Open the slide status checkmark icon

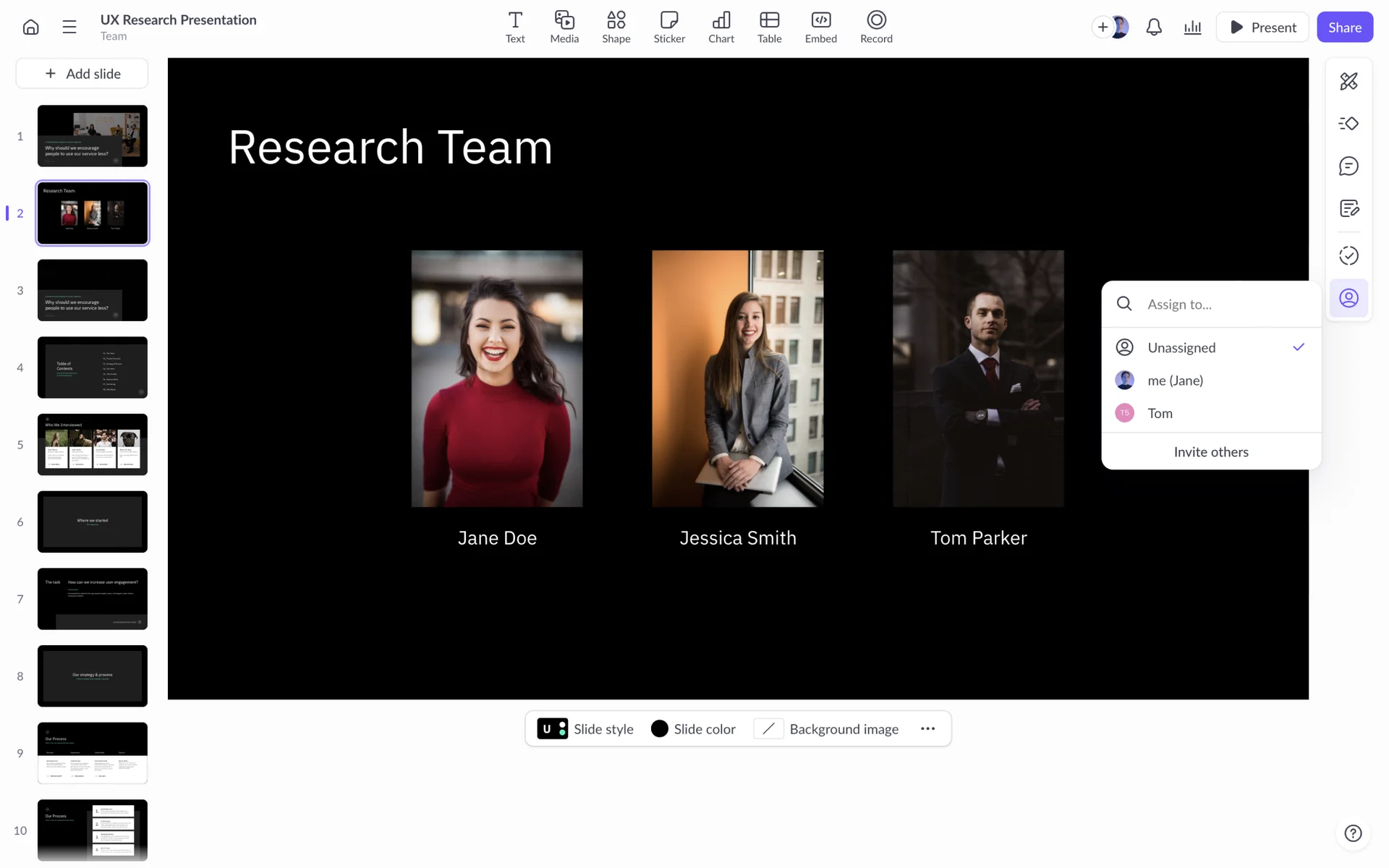[1348, 255]
